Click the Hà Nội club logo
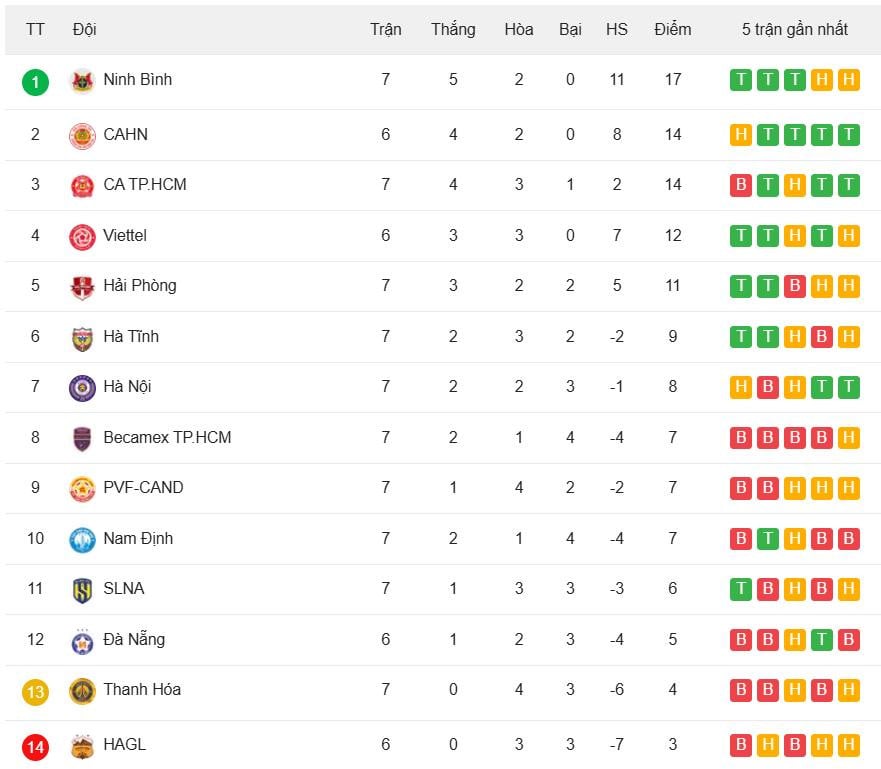 82,388
